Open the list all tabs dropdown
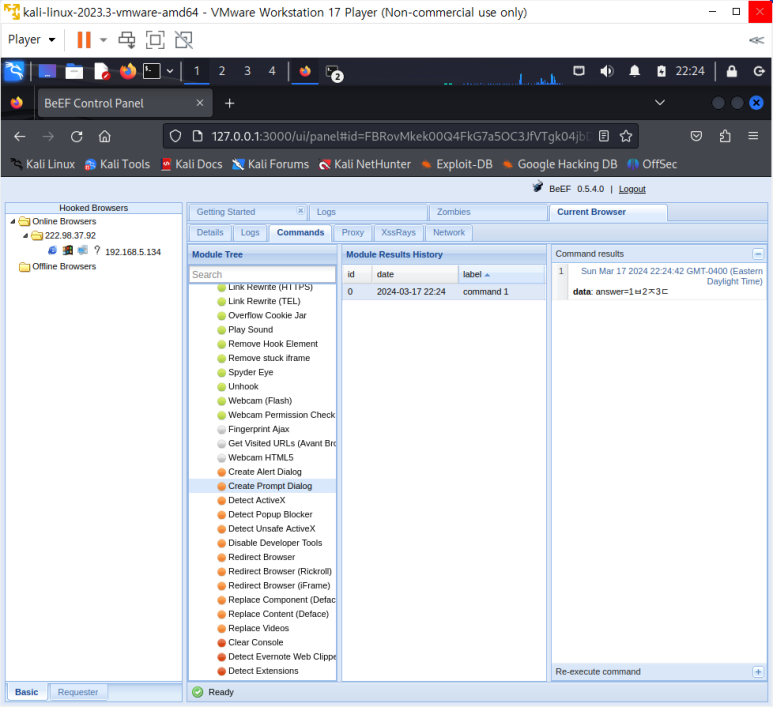The width and height of the screenshot is (773, 707). pyautogui.click(x=660, y=103)
